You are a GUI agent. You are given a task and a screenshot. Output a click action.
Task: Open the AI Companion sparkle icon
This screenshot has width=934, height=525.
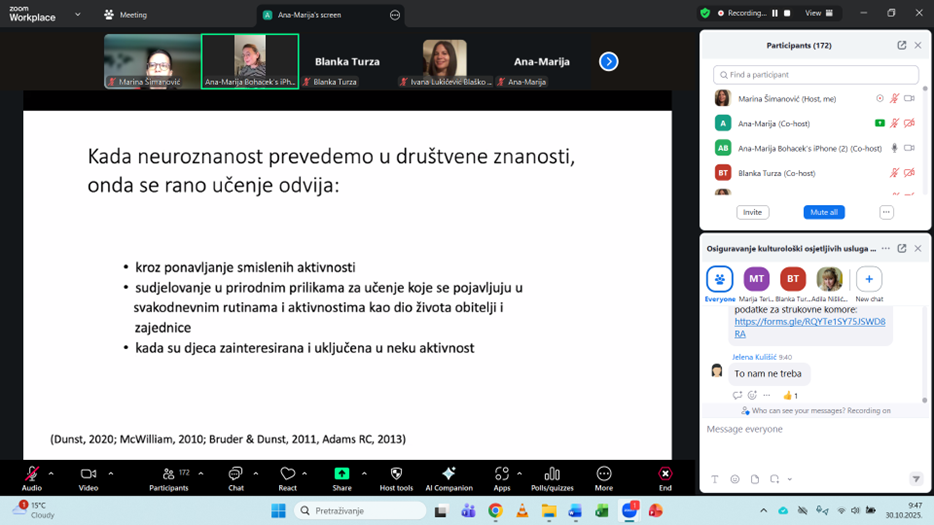tap(448, 474)
